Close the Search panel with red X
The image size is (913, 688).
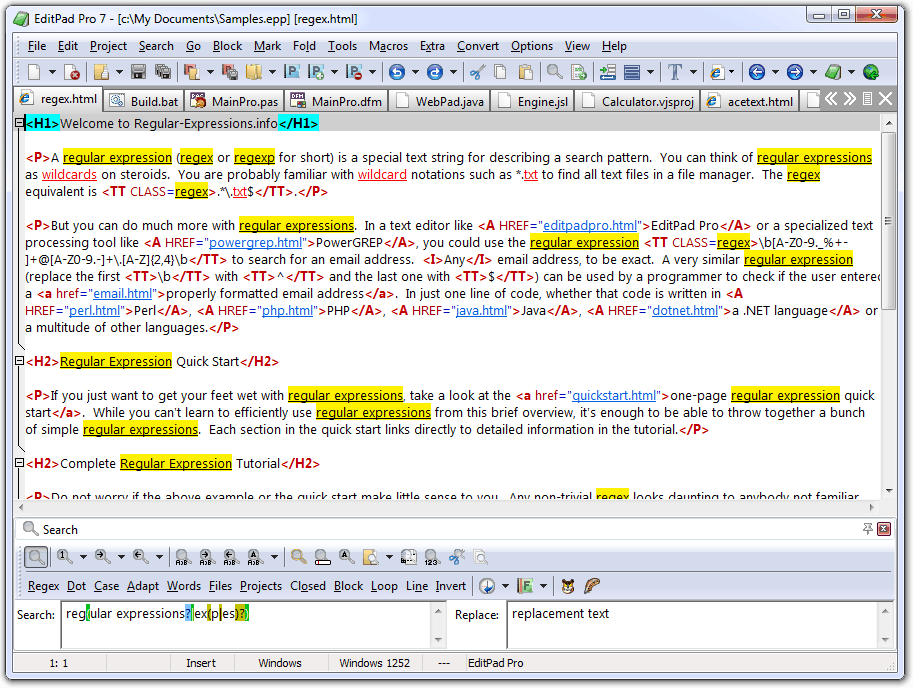[884, 529]
